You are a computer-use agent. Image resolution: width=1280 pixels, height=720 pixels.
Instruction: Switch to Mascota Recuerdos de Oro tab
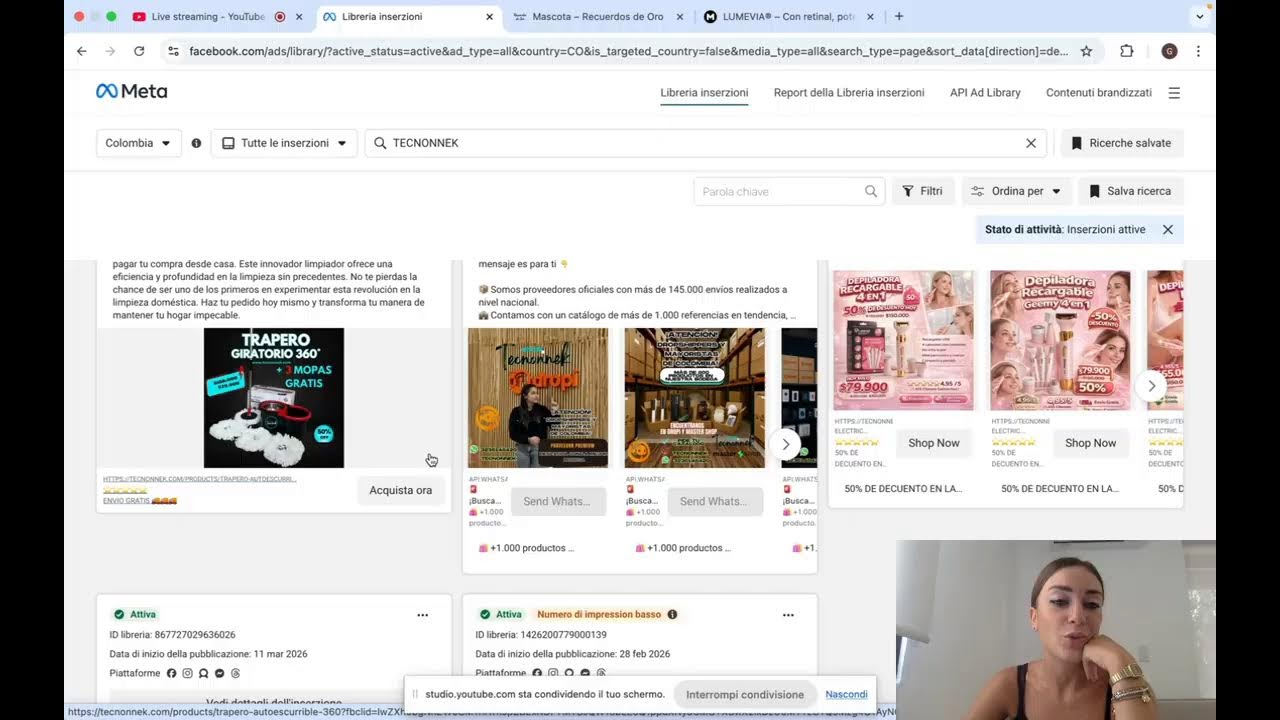pos(598,17)
